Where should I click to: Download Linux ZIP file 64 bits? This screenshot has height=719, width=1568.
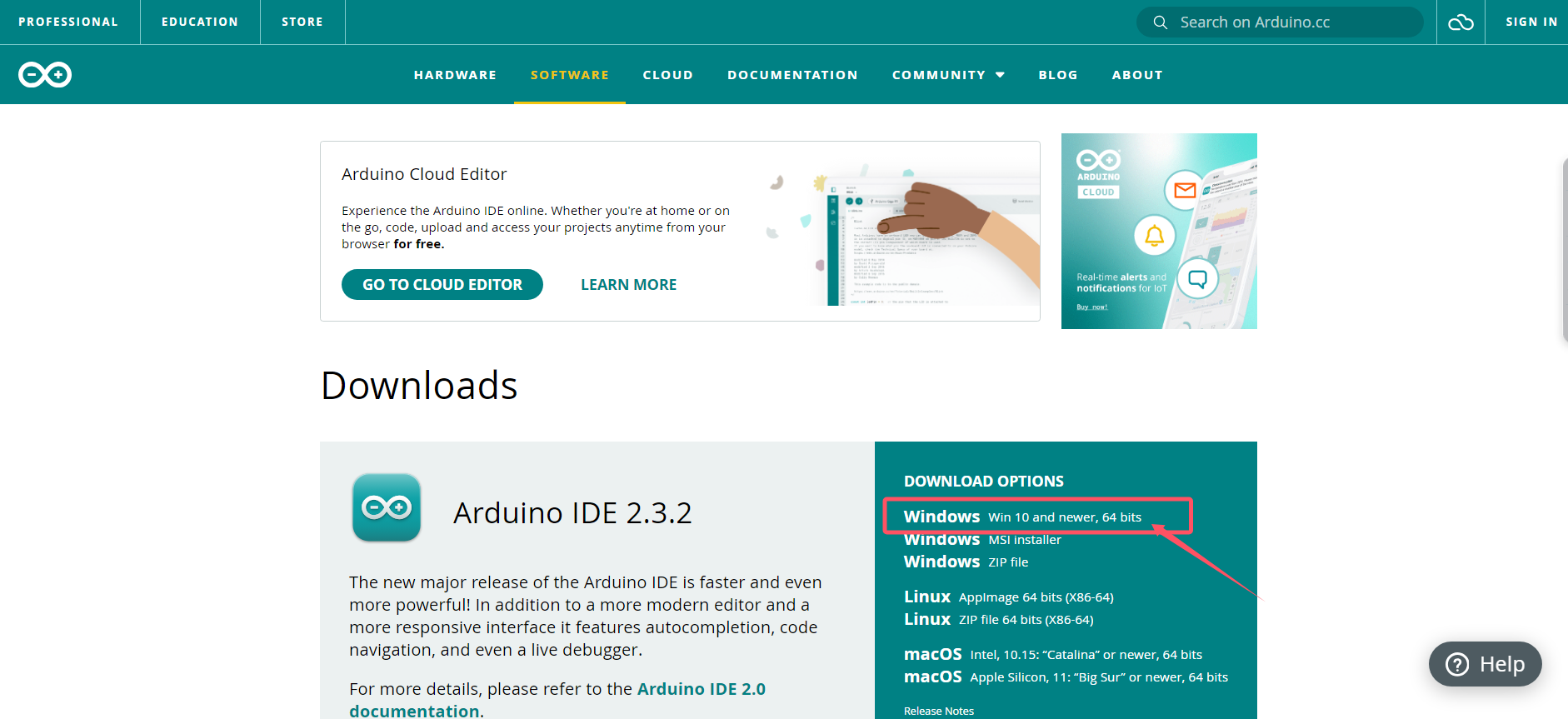click(998, 619)
